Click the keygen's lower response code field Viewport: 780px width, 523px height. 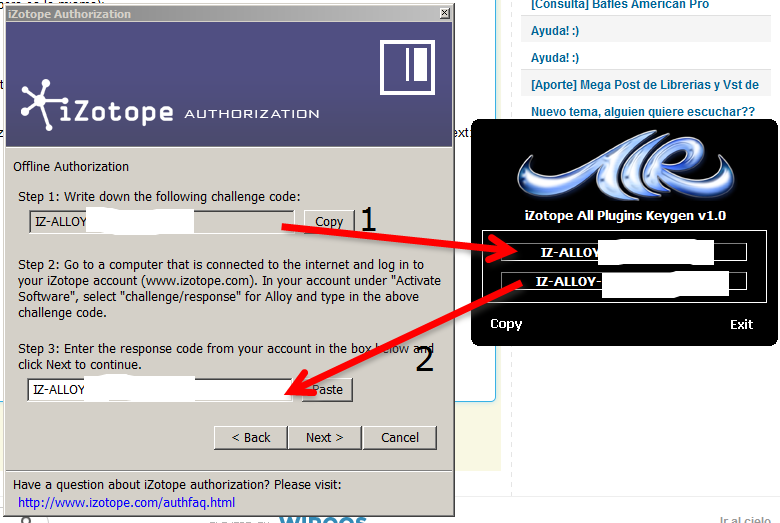tap(624, 282)
